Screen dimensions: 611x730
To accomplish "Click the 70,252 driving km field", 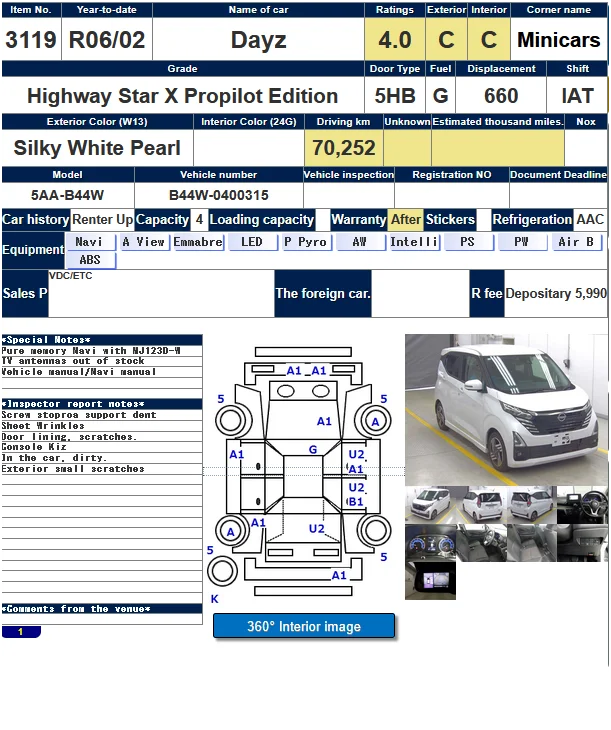I will (x=344, y=148).
